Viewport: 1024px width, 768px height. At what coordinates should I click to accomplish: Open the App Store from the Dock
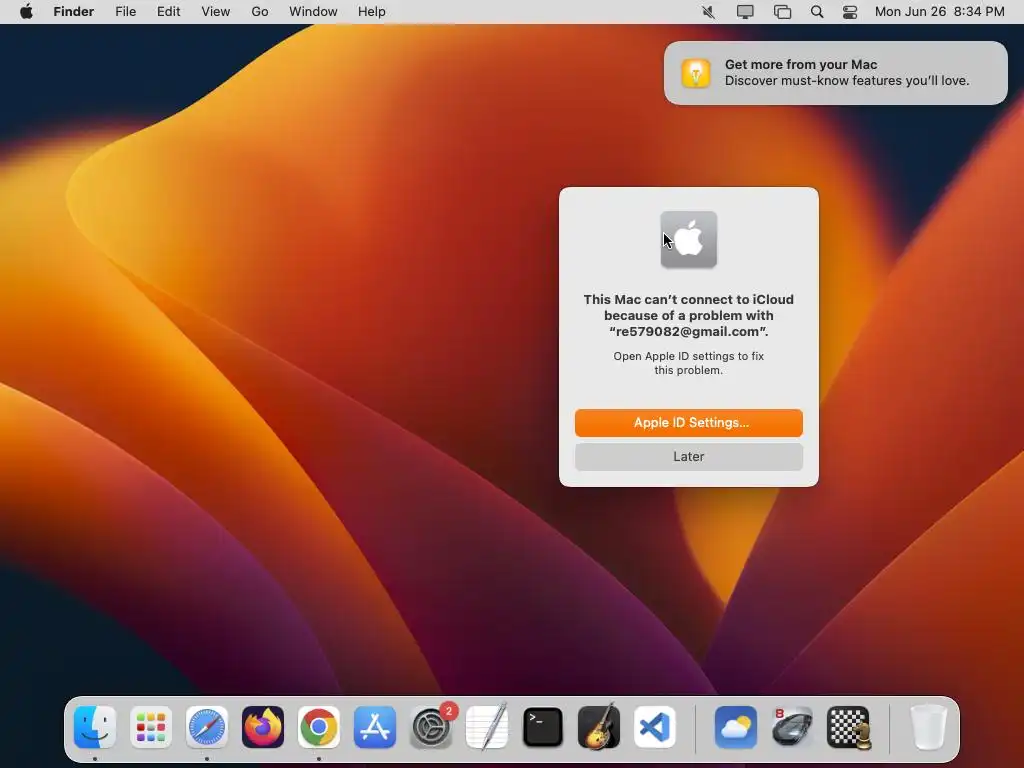(x=375, y=727)
